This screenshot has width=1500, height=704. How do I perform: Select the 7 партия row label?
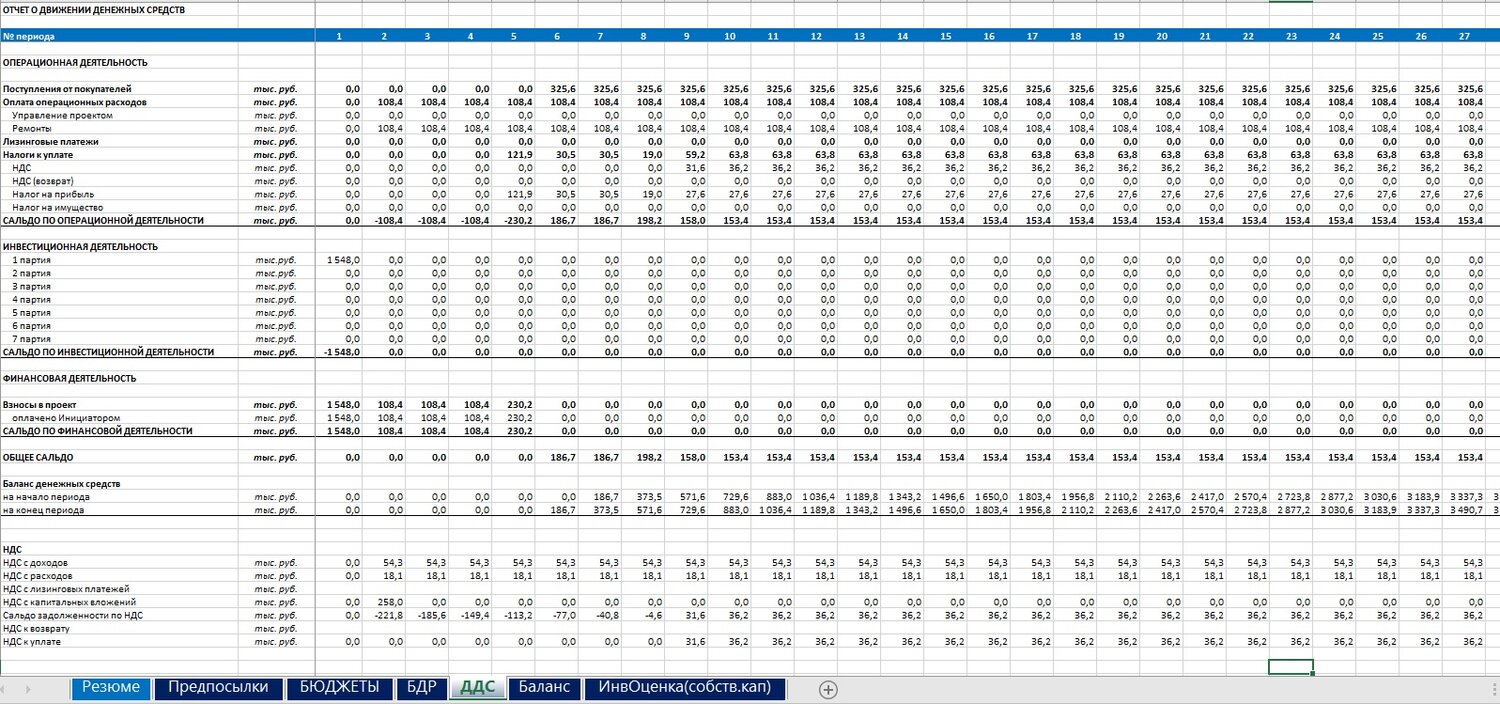click(x=31, y=339)
